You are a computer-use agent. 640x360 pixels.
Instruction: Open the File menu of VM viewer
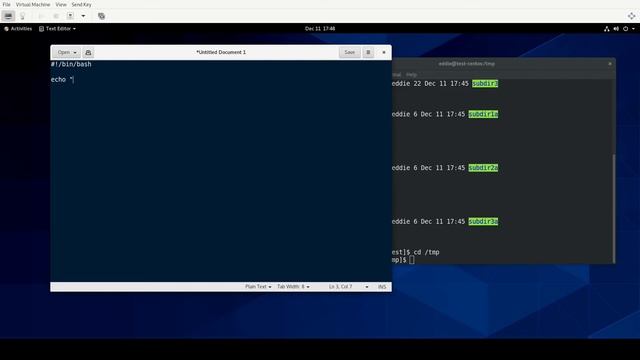7,4
